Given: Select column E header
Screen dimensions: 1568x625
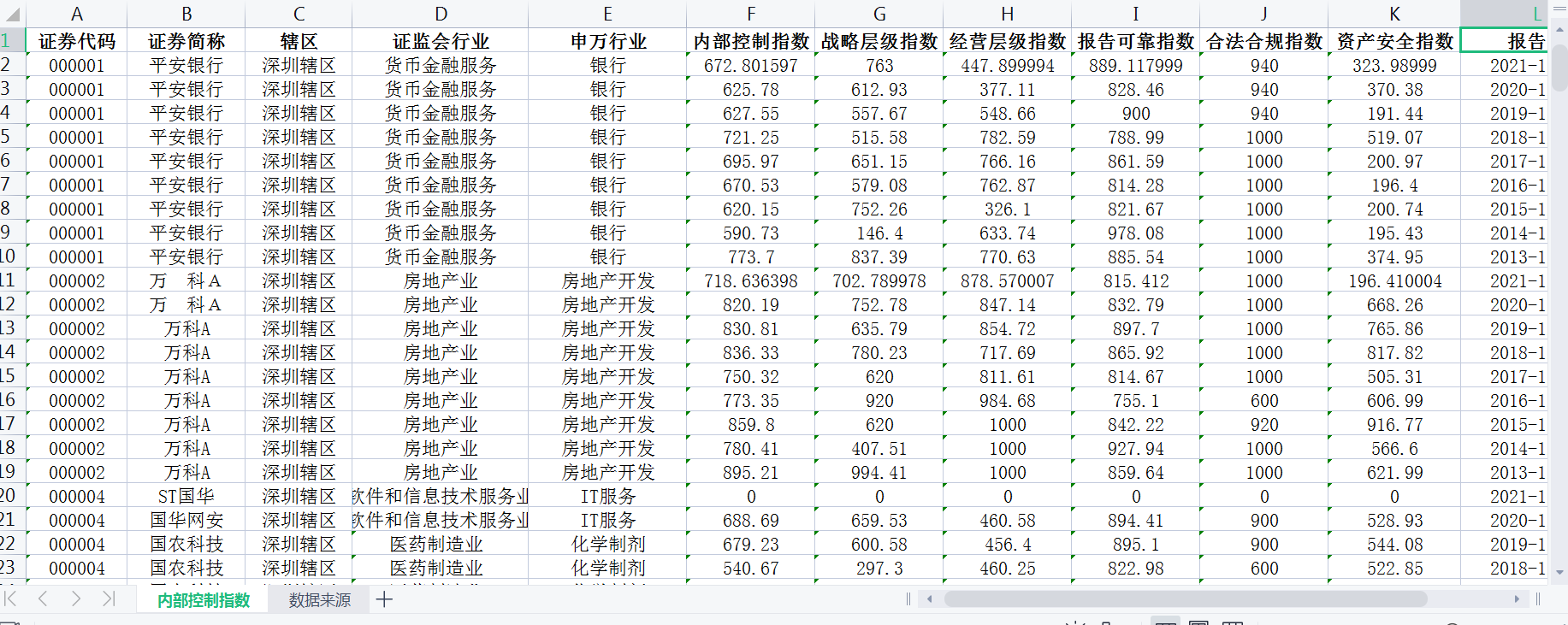Looking at the screenshot, I should pyautogui.click(x=607, y=15).
